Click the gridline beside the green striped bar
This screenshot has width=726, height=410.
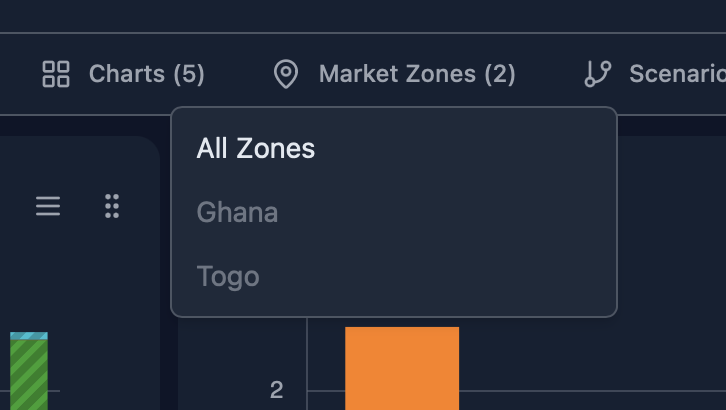tap(54, 390)
